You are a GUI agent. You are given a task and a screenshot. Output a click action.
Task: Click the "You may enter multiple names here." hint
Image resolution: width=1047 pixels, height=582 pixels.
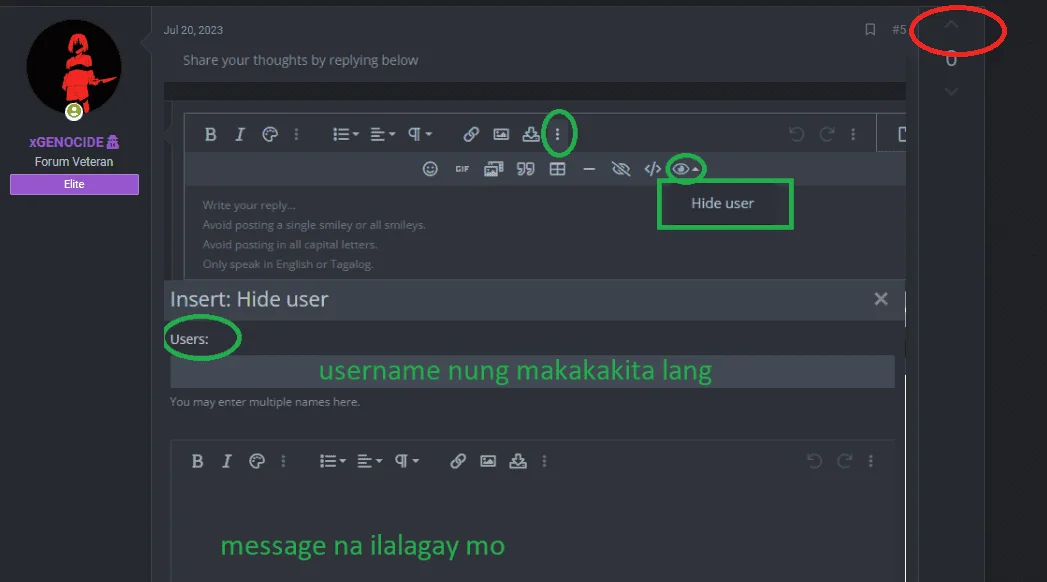pyautogui.click(x=264, y=402)
